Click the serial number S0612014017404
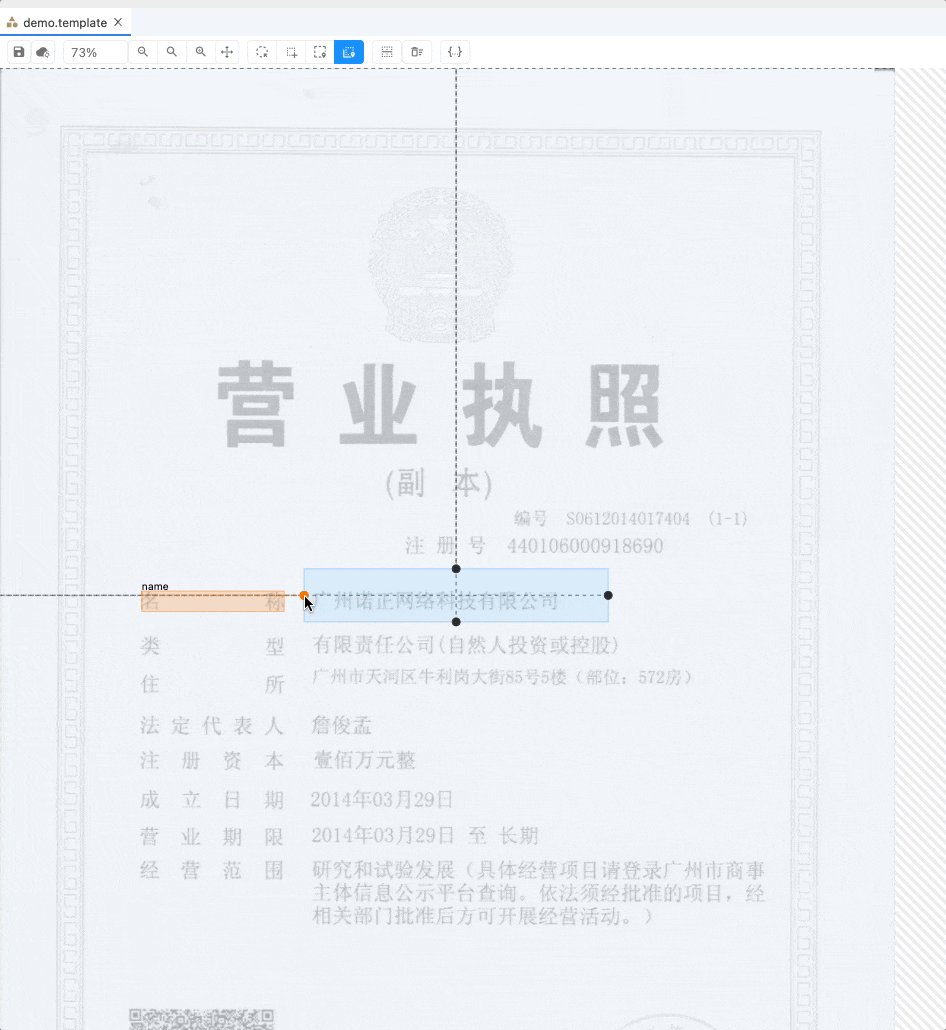 tap(628, 519)
